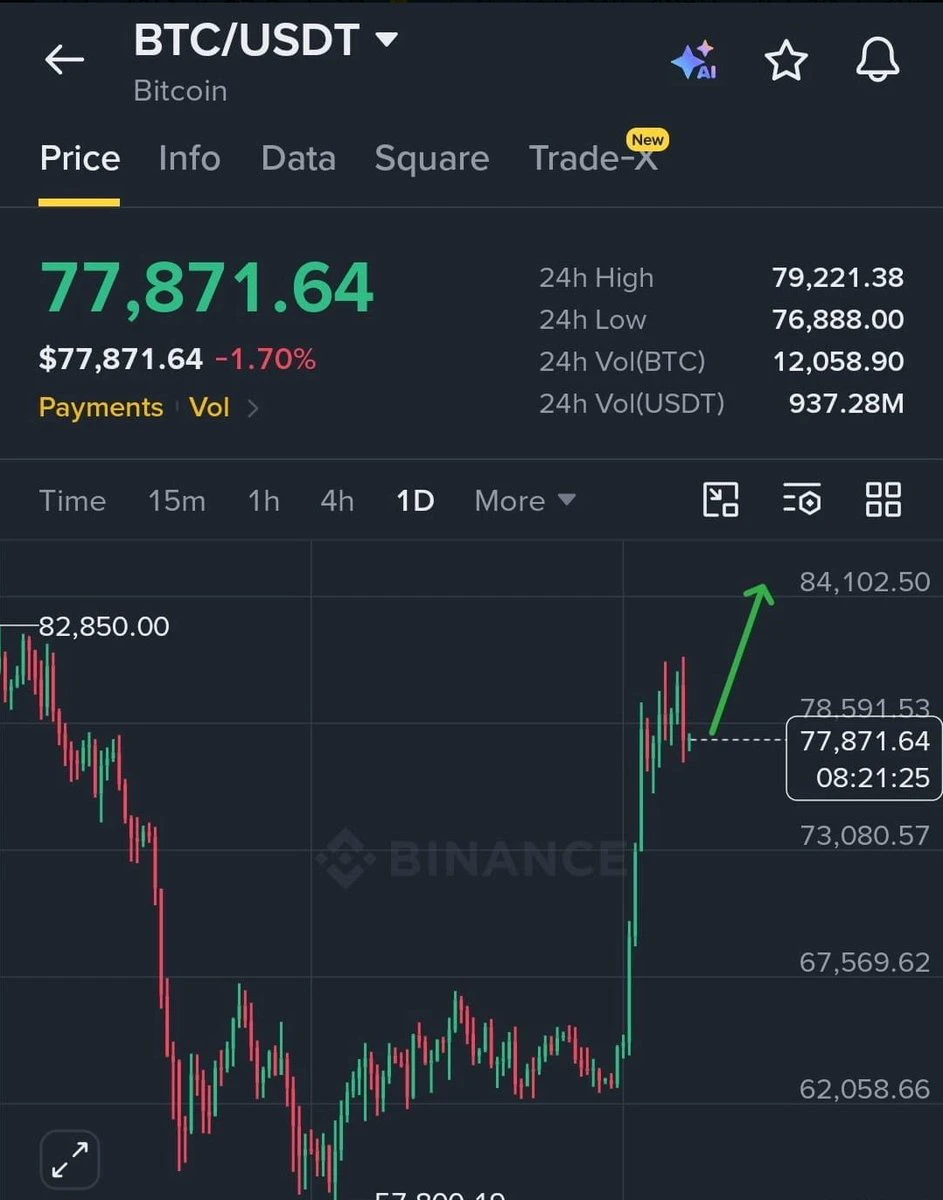Expand the More timeframes dropdown
The width and height of the screenshot is (943, 1200).
[x=525, y=500]
